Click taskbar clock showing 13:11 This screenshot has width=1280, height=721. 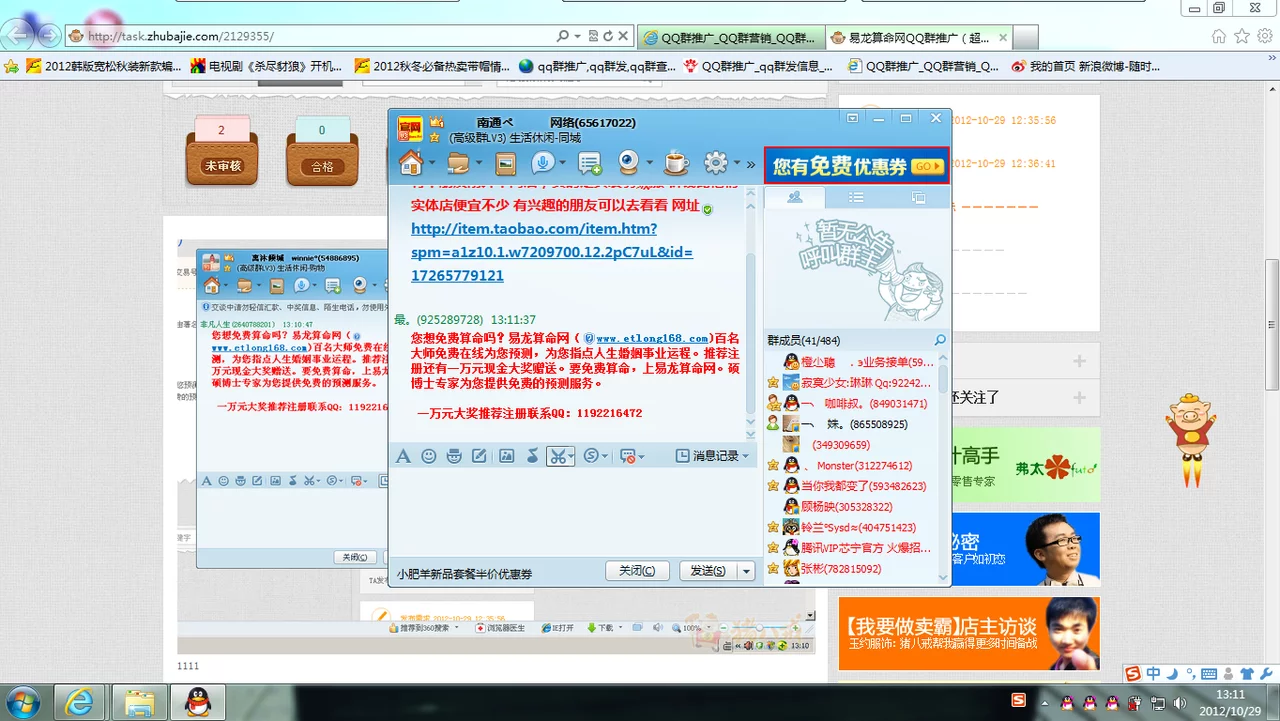click(1231, 702)
